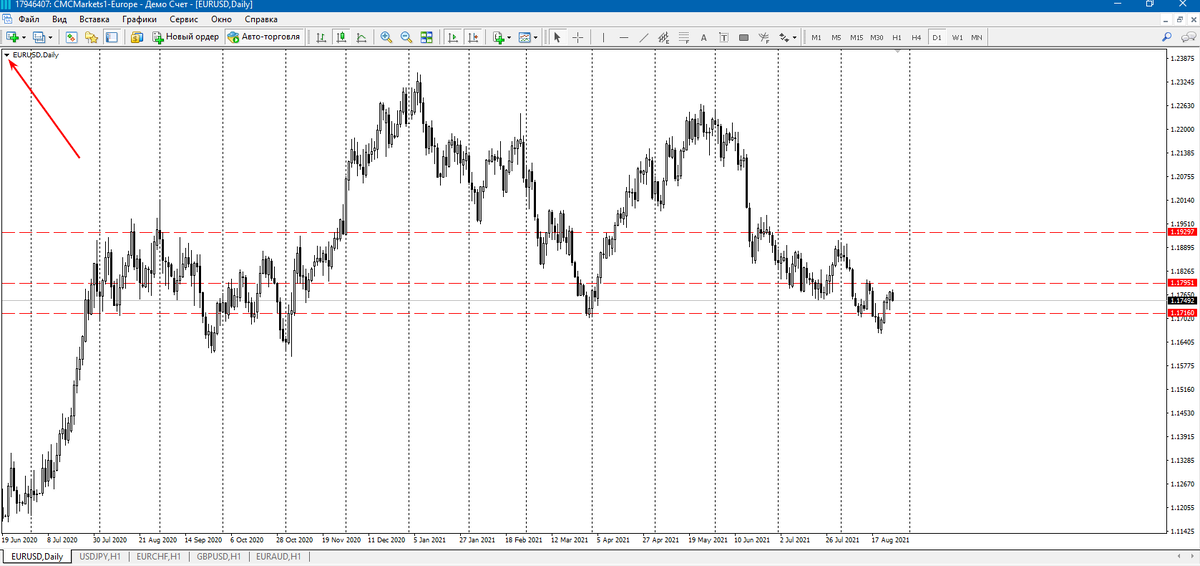Screen dimensions: 1200x566
Task: Open chart Templates icon
Action: (525, 37)
